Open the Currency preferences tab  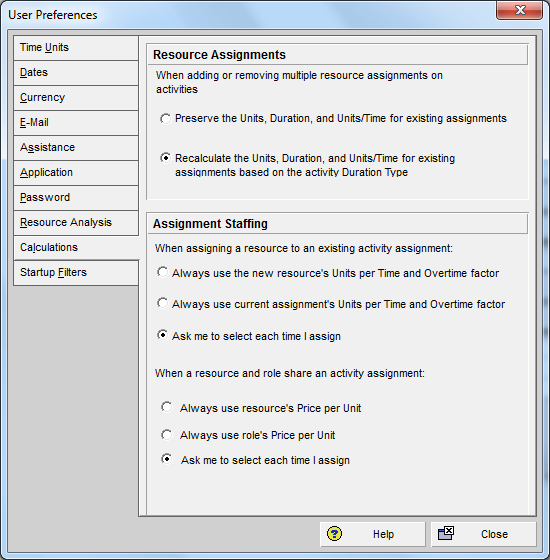tap(76, 98)
